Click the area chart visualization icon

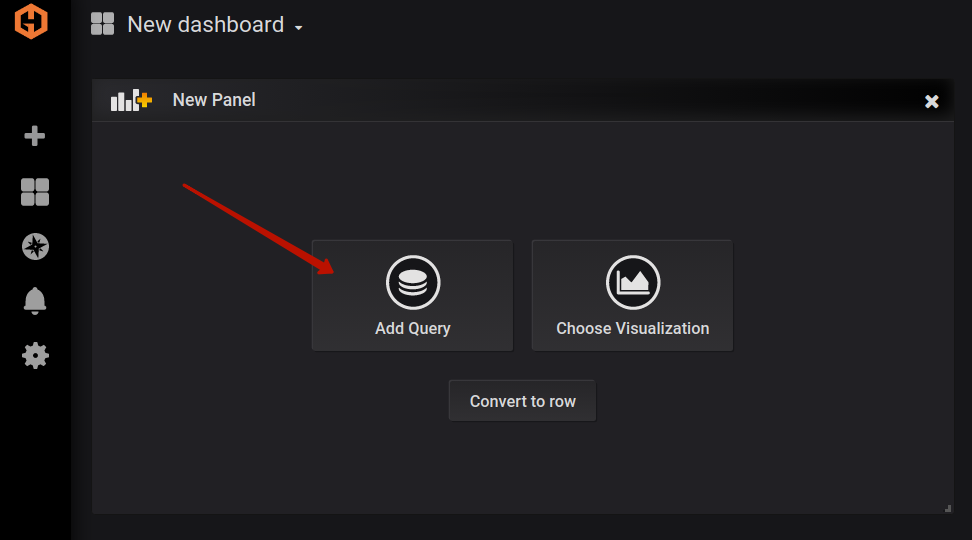[x=633, y=282]
